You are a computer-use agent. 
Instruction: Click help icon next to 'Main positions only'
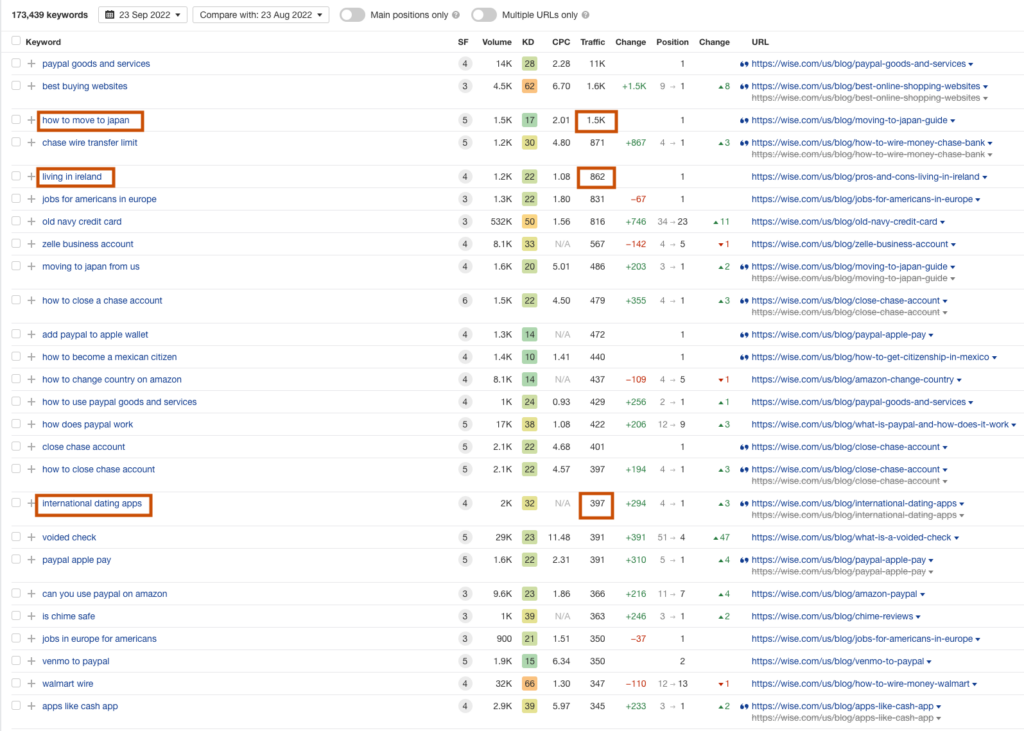click(456, 16)
